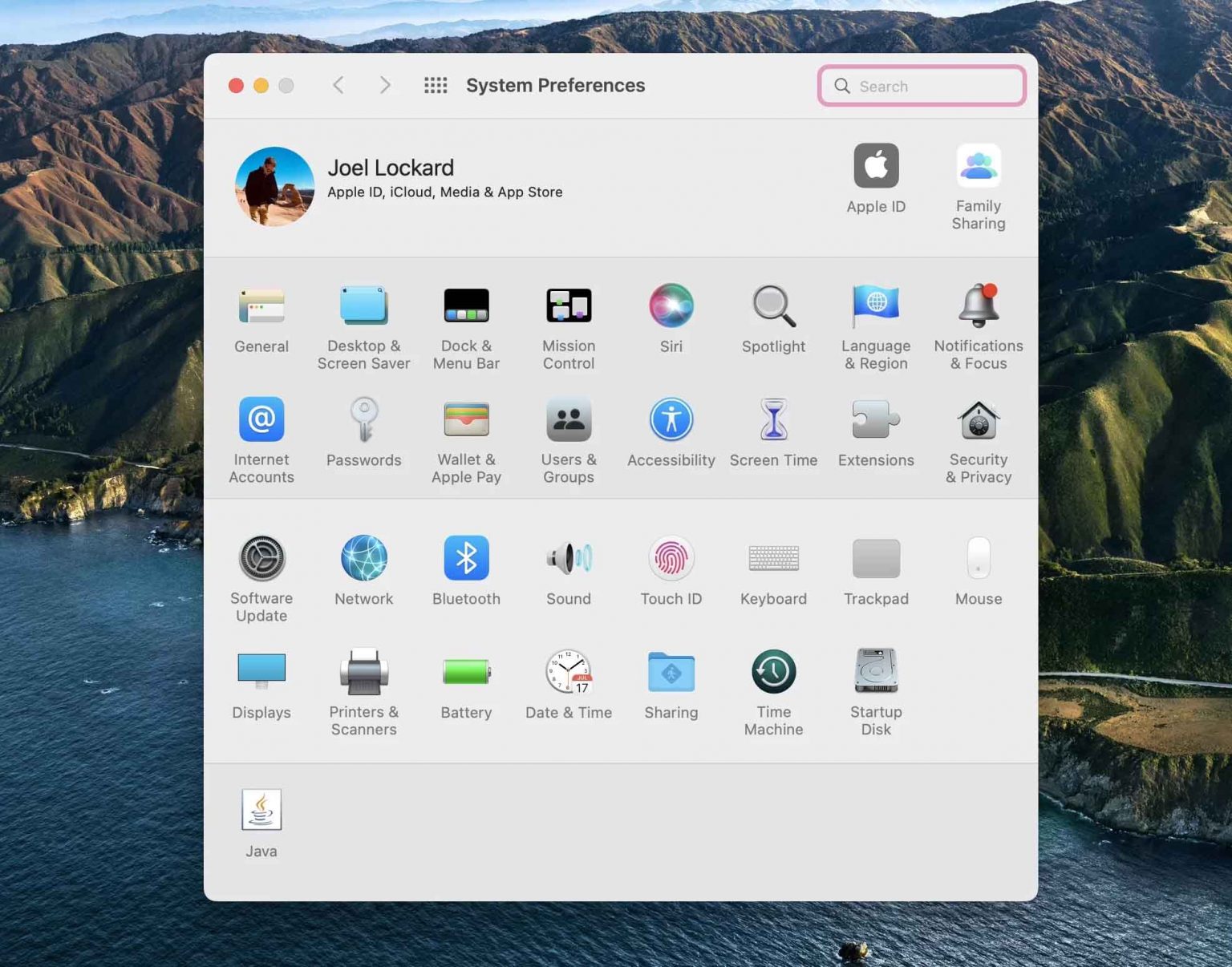
Task: Click the show-all preferences grid icon
Action: click(x=436, y=85)
